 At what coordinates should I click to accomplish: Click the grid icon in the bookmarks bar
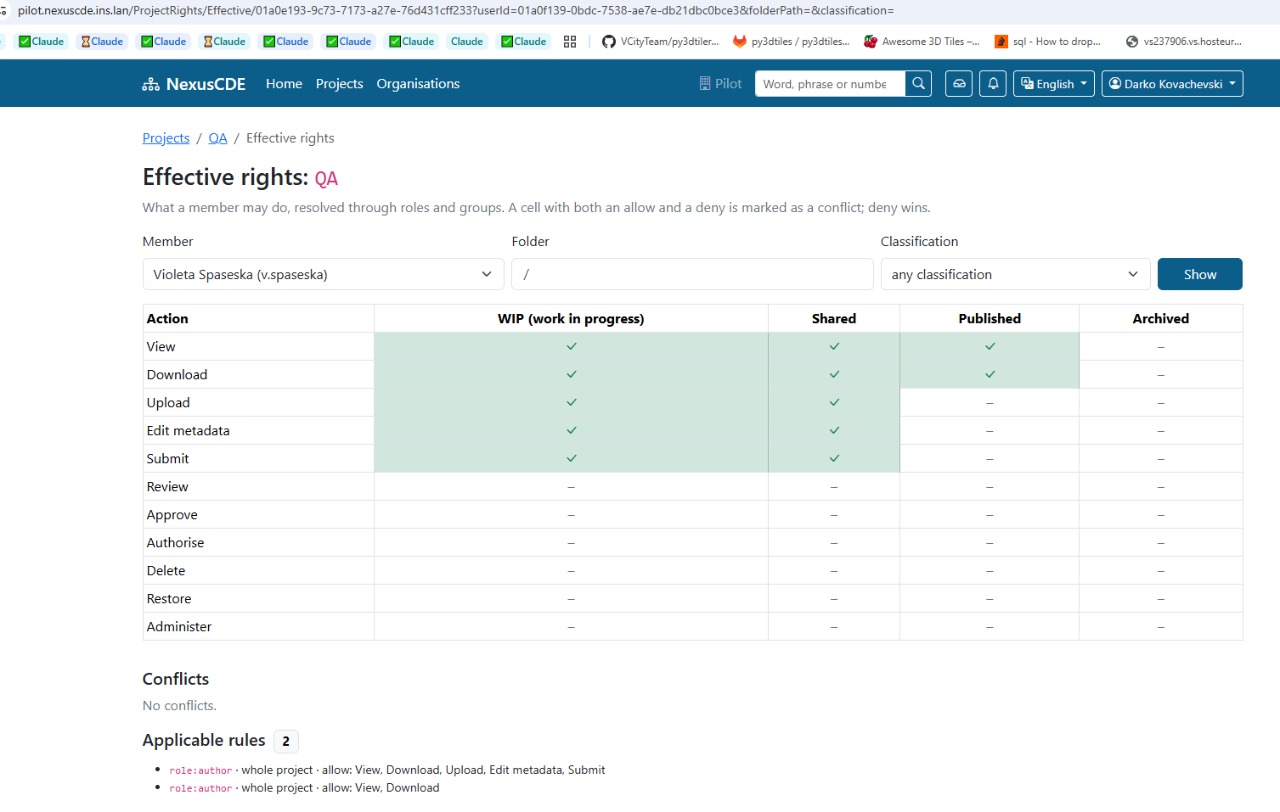[x=570, y=42]
